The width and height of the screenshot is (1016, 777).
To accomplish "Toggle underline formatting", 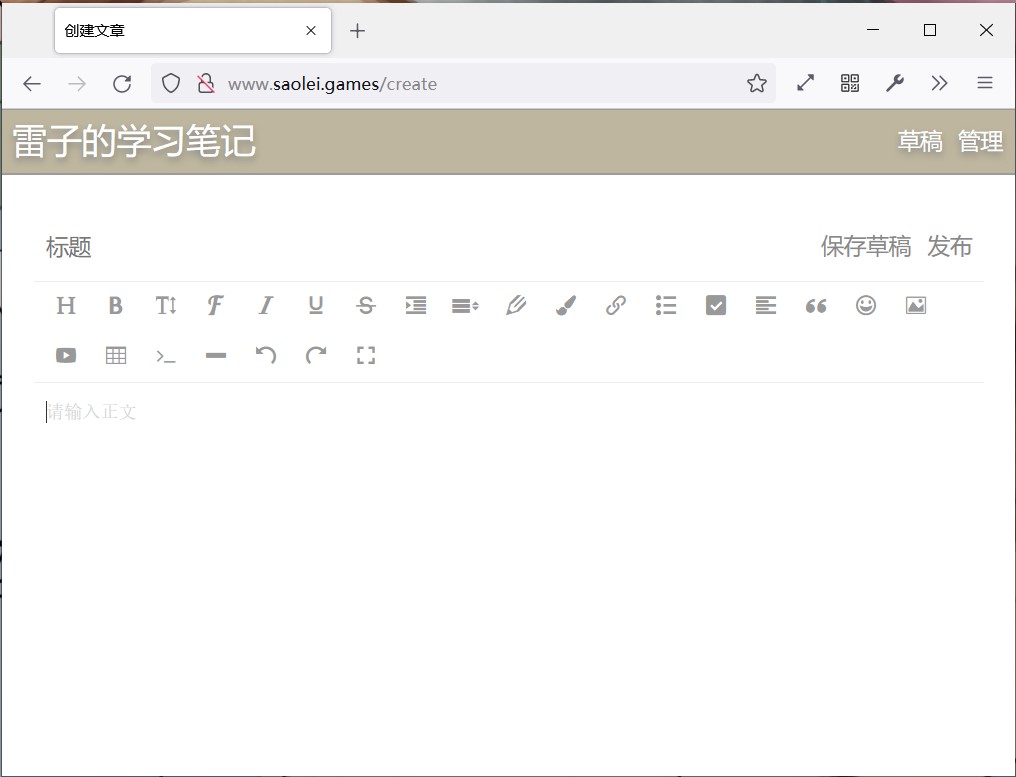I will (316, 306).
